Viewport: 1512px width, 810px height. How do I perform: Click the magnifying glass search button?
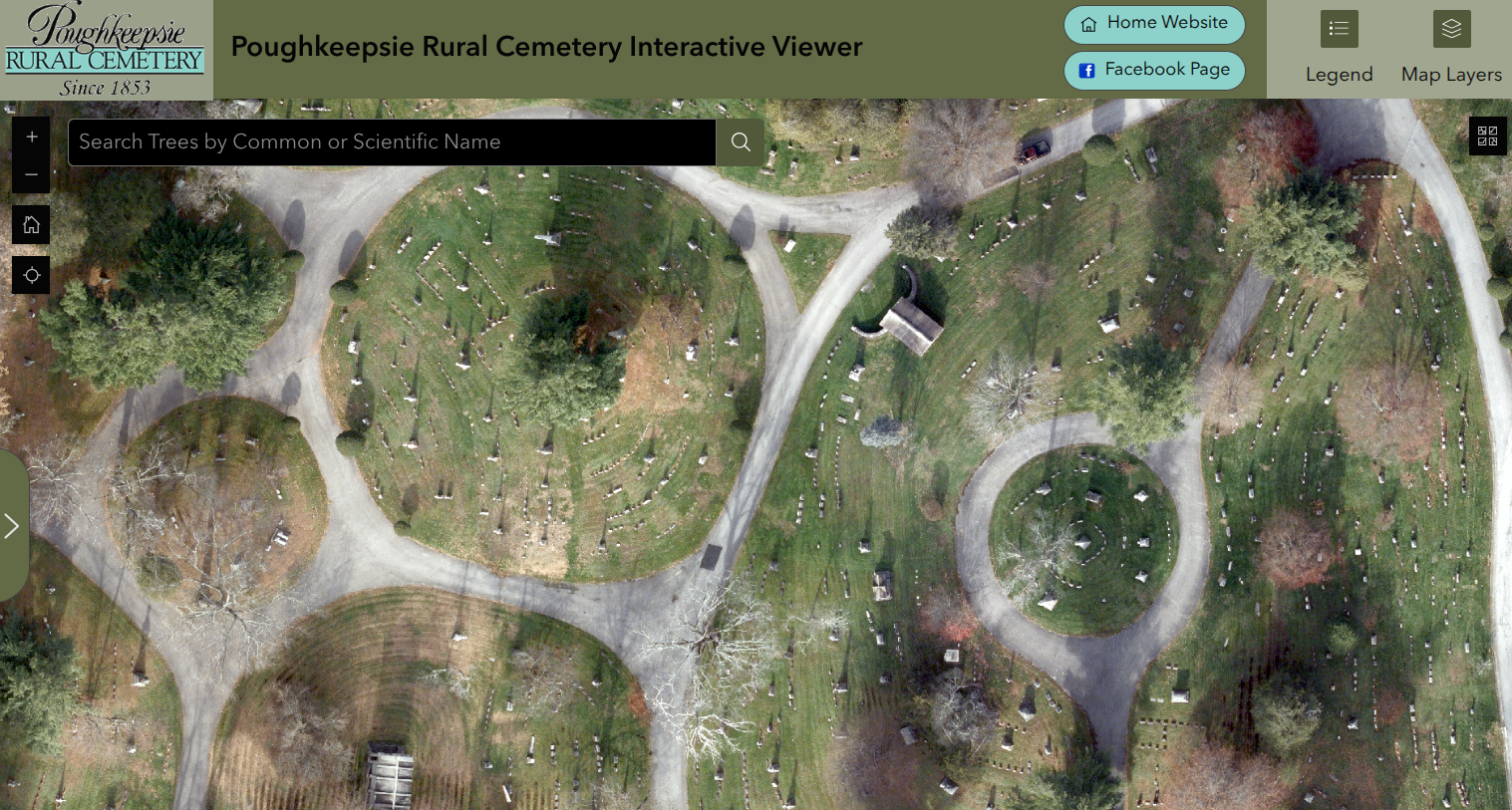741,142
